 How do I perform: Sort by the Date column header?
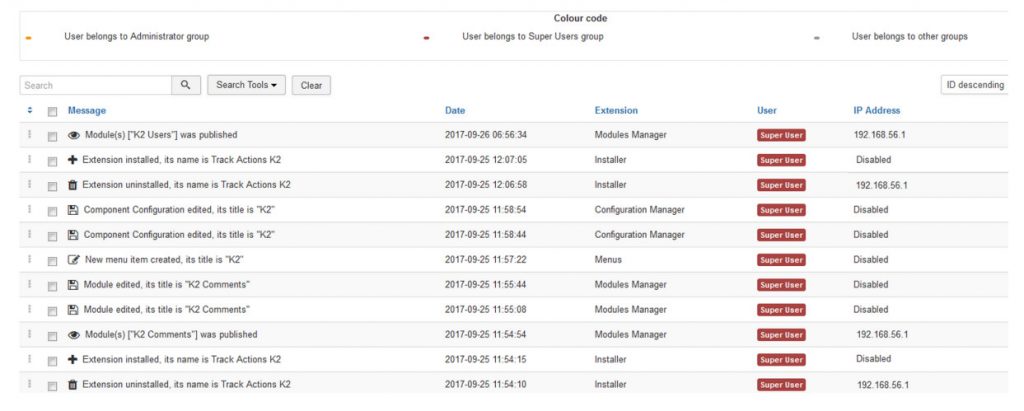pos(455,110)
